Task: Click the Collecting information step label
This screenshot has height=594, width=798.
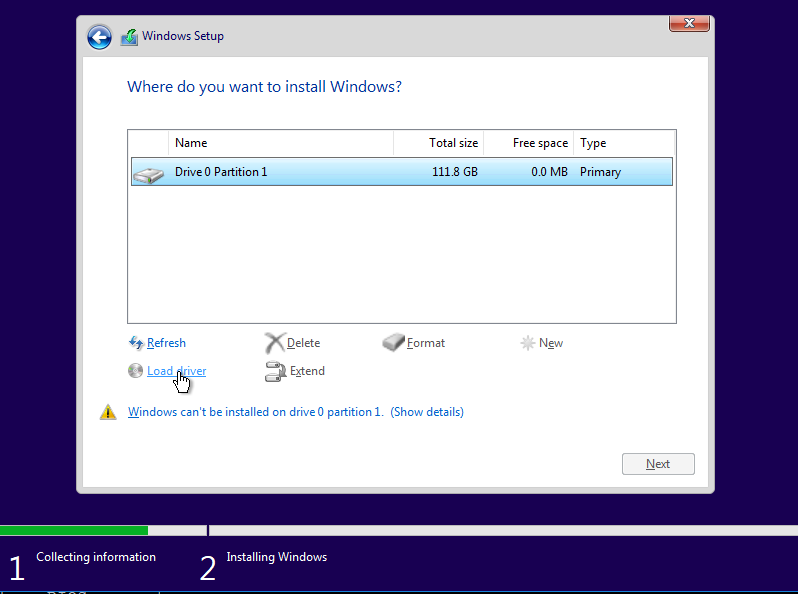Action: (x=96, y=557)
